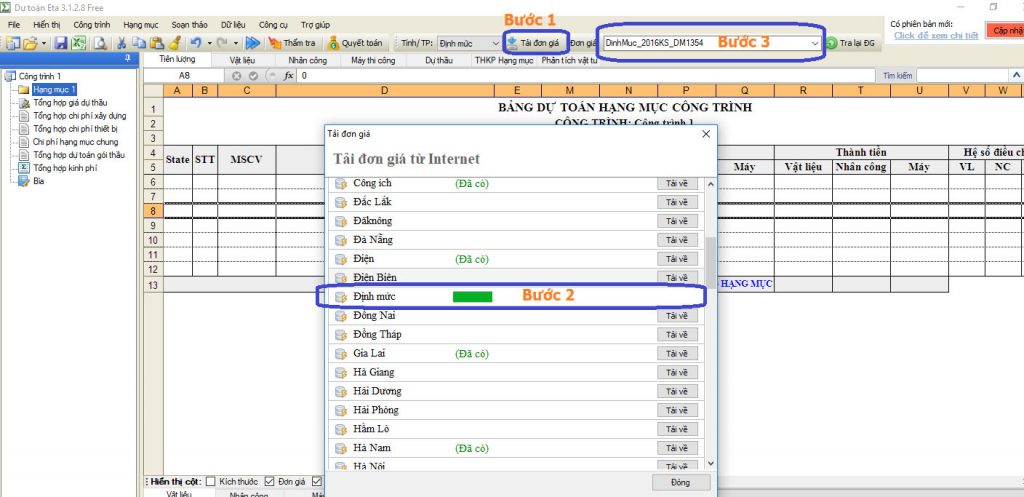This screenshot has width=1024, height=497.
Task: Click the format brush icon
Action: coord(174,43)
